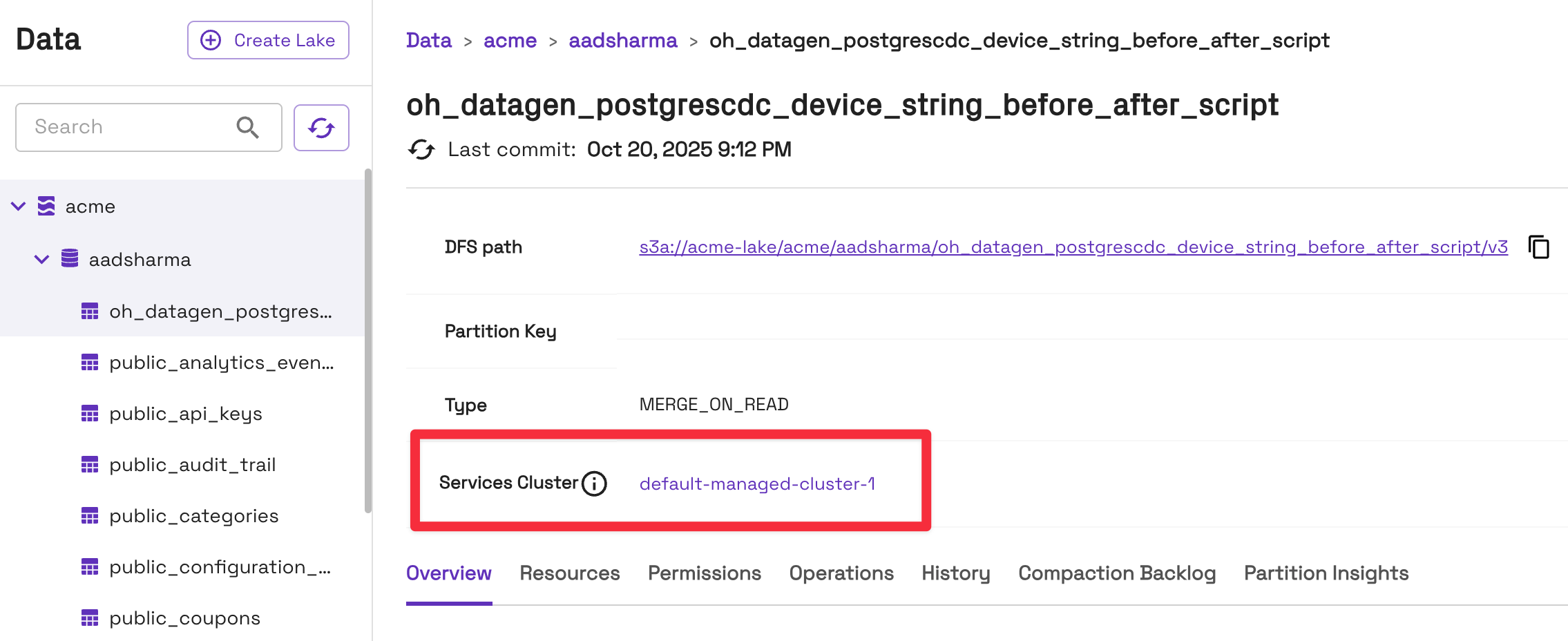Open the default-managed-cluster-1 link

pos(757,484)
